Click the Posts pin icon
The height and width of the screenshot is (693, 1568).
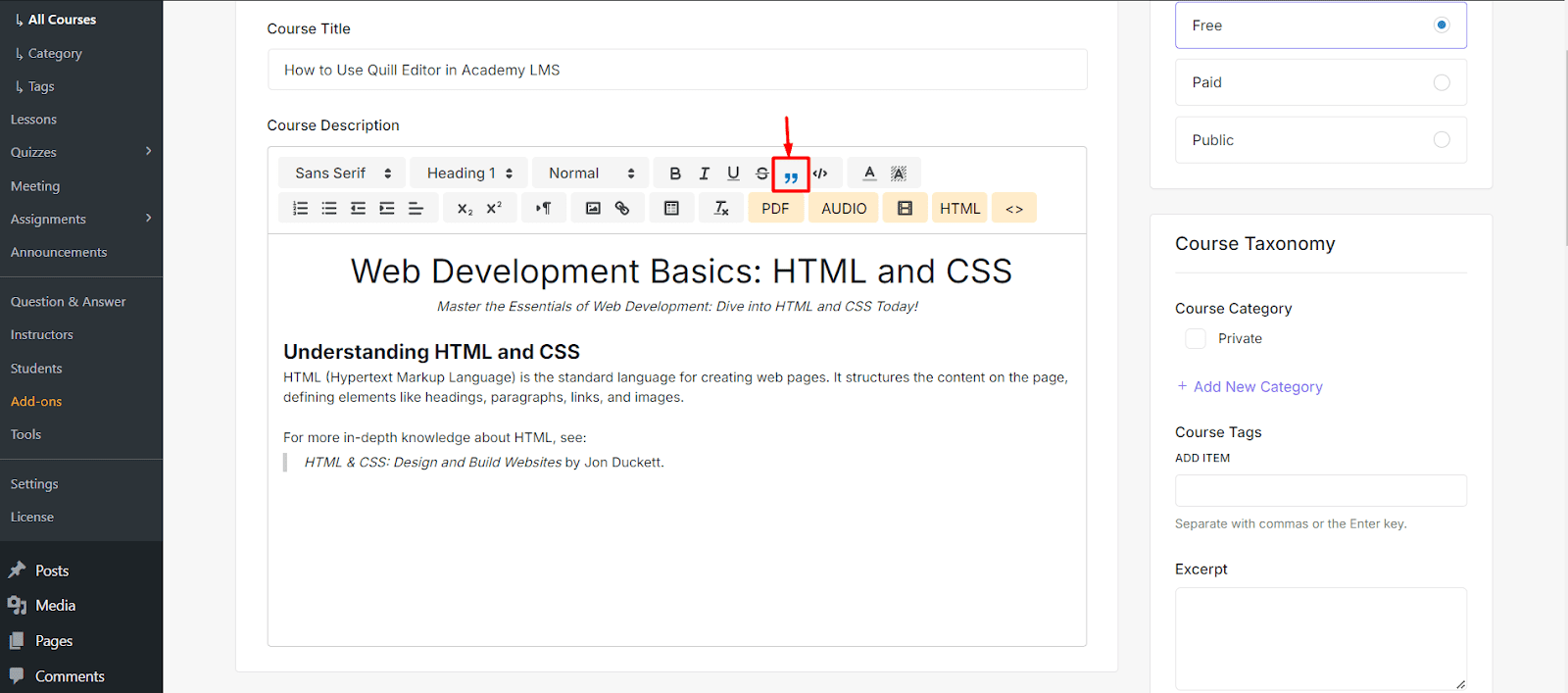(x=17, y=569)
